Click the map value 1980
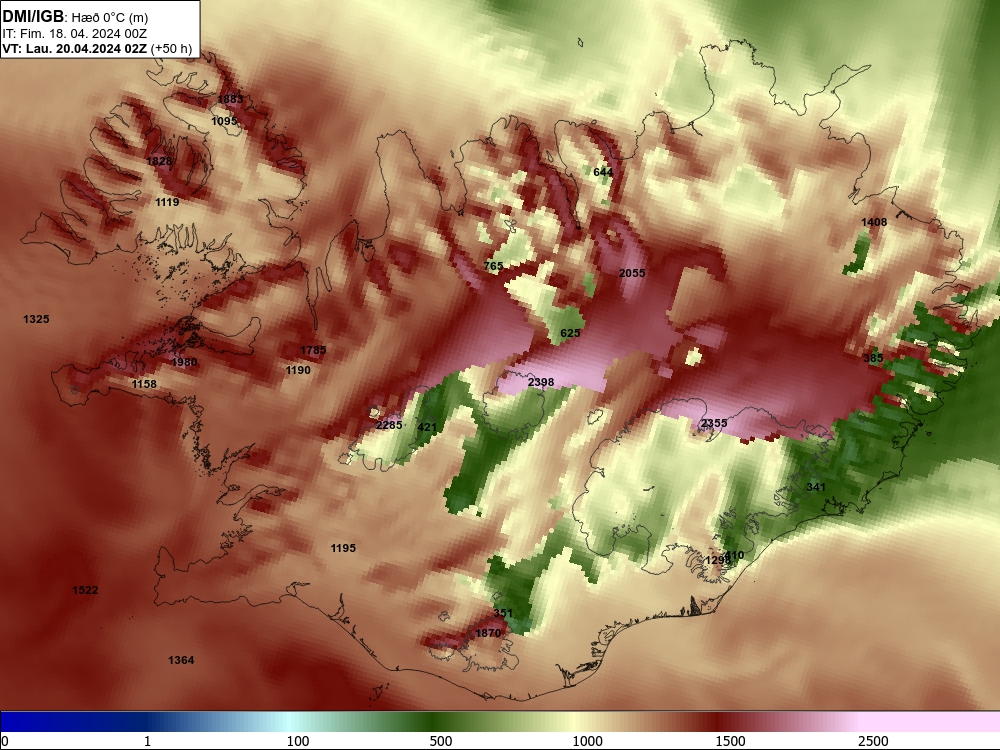Viewport: 1000px width, 750px height. [184, 362]
